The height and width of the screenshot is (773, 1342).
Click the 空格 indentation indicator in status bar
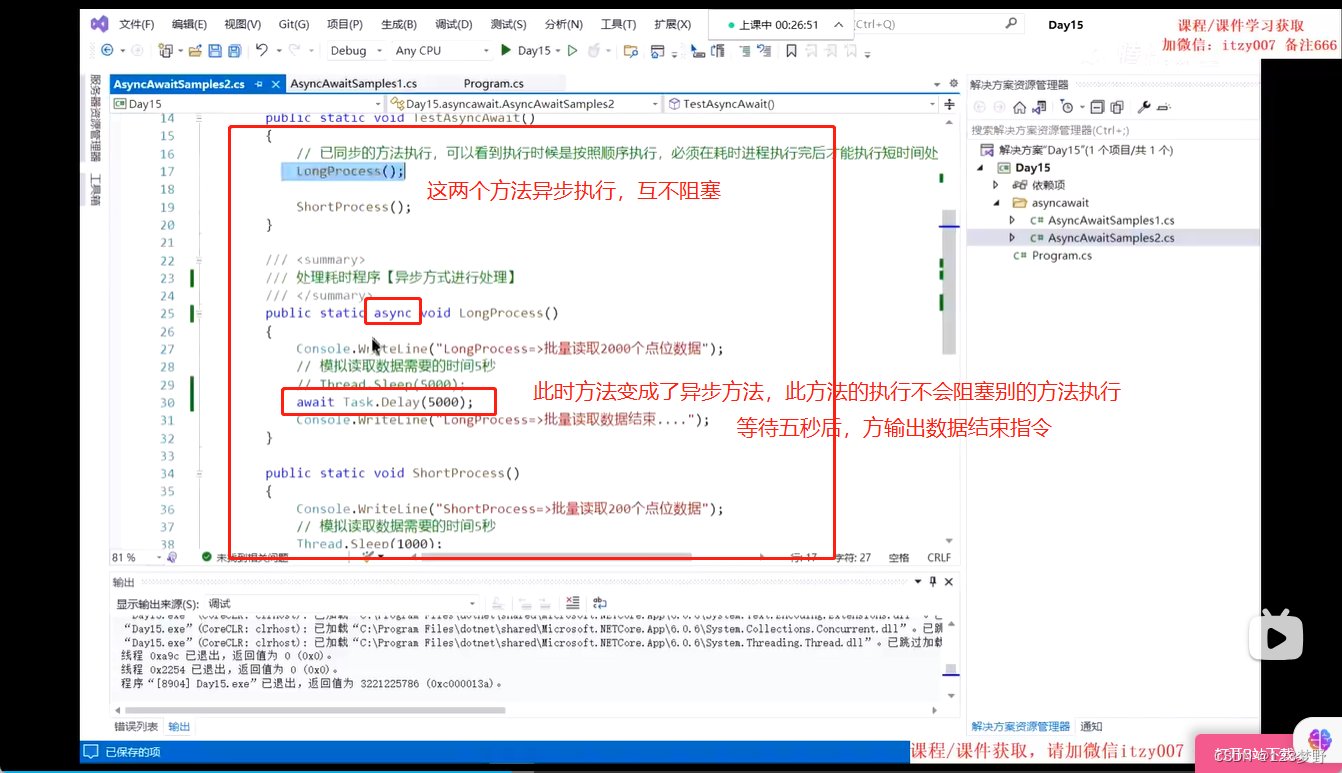(899, 558)
